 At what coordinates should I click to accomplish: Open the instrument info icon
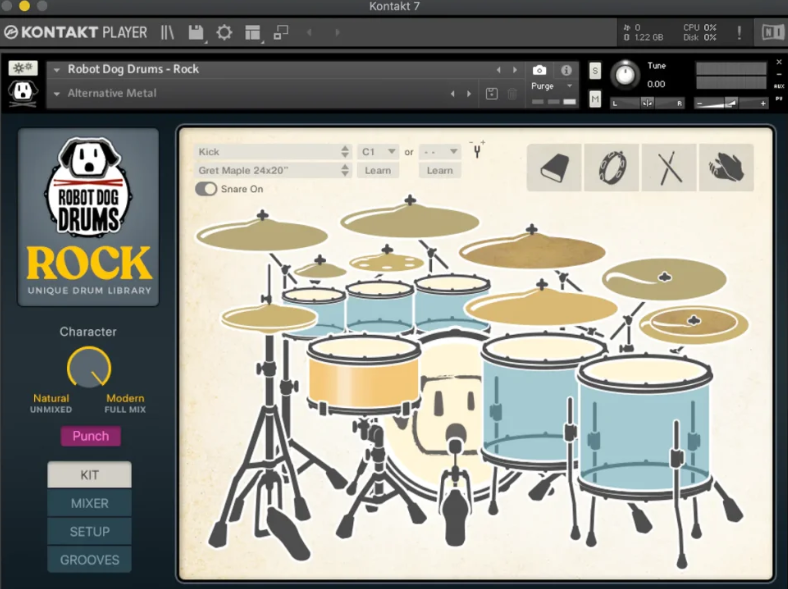[566, 70]
